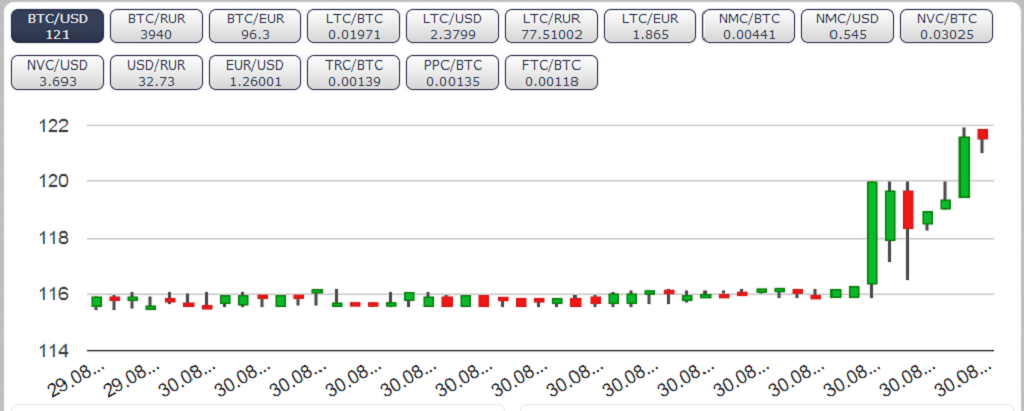Screen dimensions: 1024x411
Task: Open the NVC/USD 3.693 pair
Action: pyautogui.click(x=57, y=73)
